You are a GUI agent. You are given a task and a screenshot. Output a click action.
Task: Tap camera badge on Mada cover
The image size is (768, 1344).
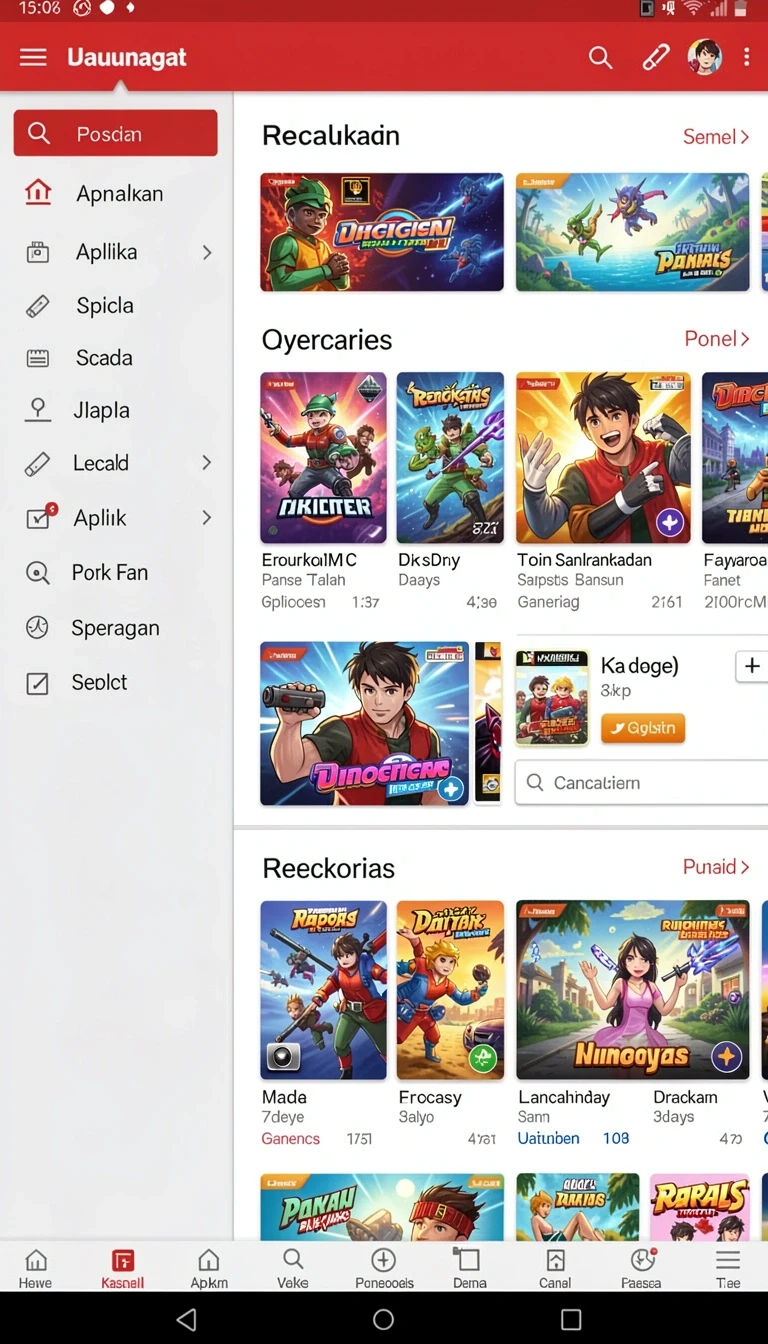pos(281,1057)
